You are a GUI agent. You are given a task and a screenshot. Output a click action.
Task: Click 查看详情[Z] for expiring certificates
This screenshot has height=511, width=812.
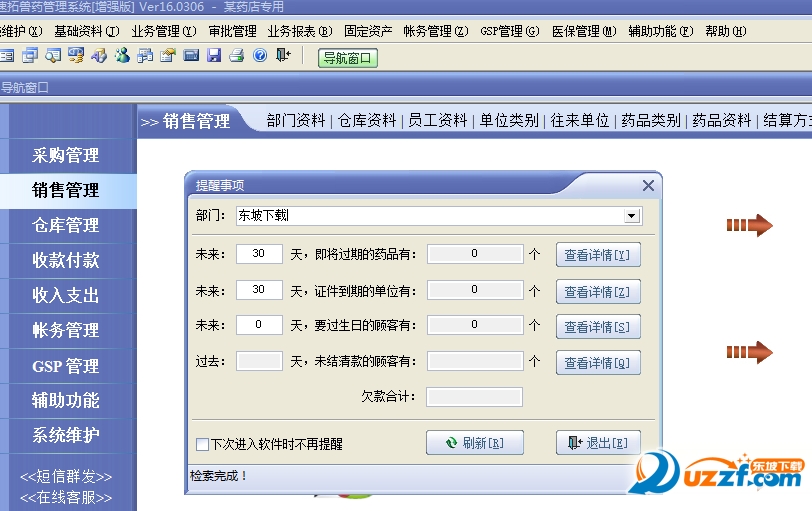click(598, 291)
